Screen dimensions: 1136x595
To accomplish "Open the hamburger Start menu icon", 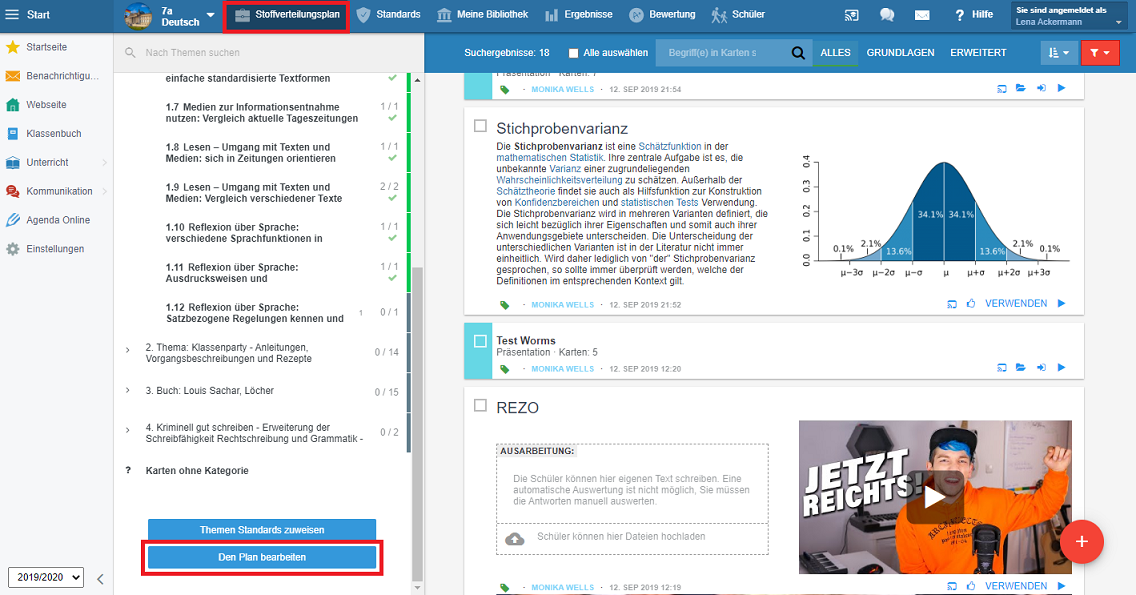I will coord(12,14).
